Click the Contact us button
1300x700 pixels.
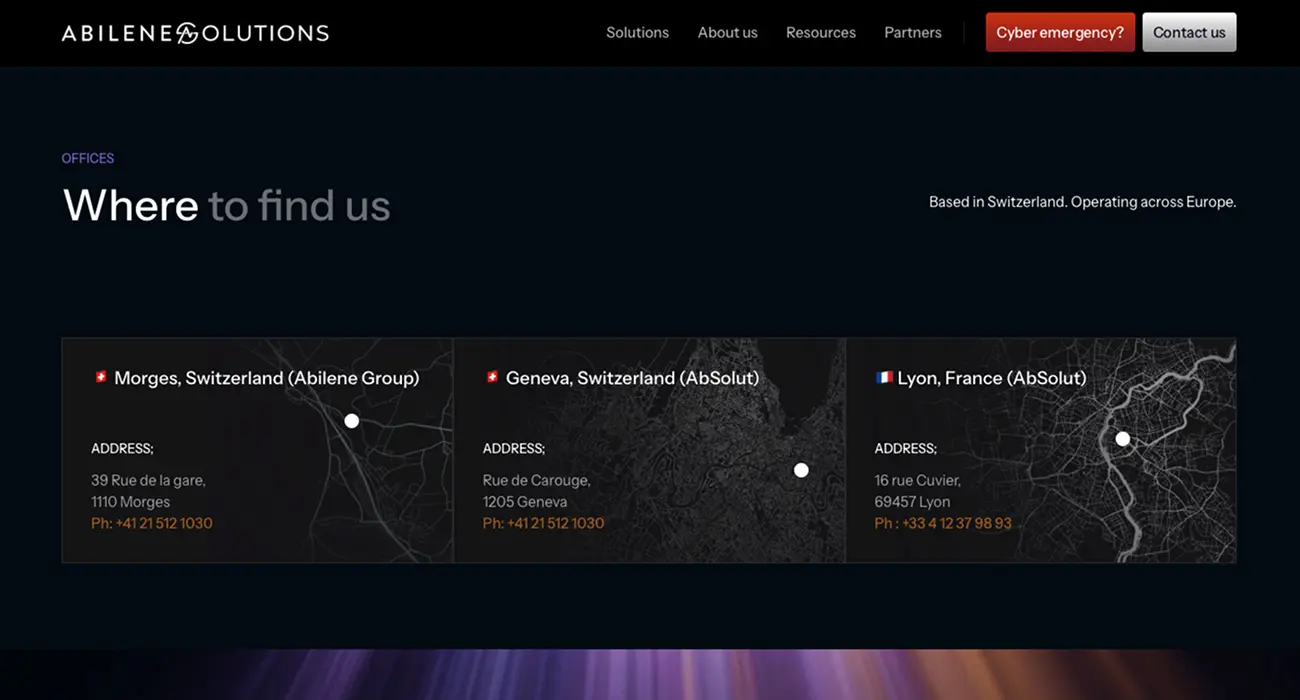pyautogui.click(x=1189, y=32)
